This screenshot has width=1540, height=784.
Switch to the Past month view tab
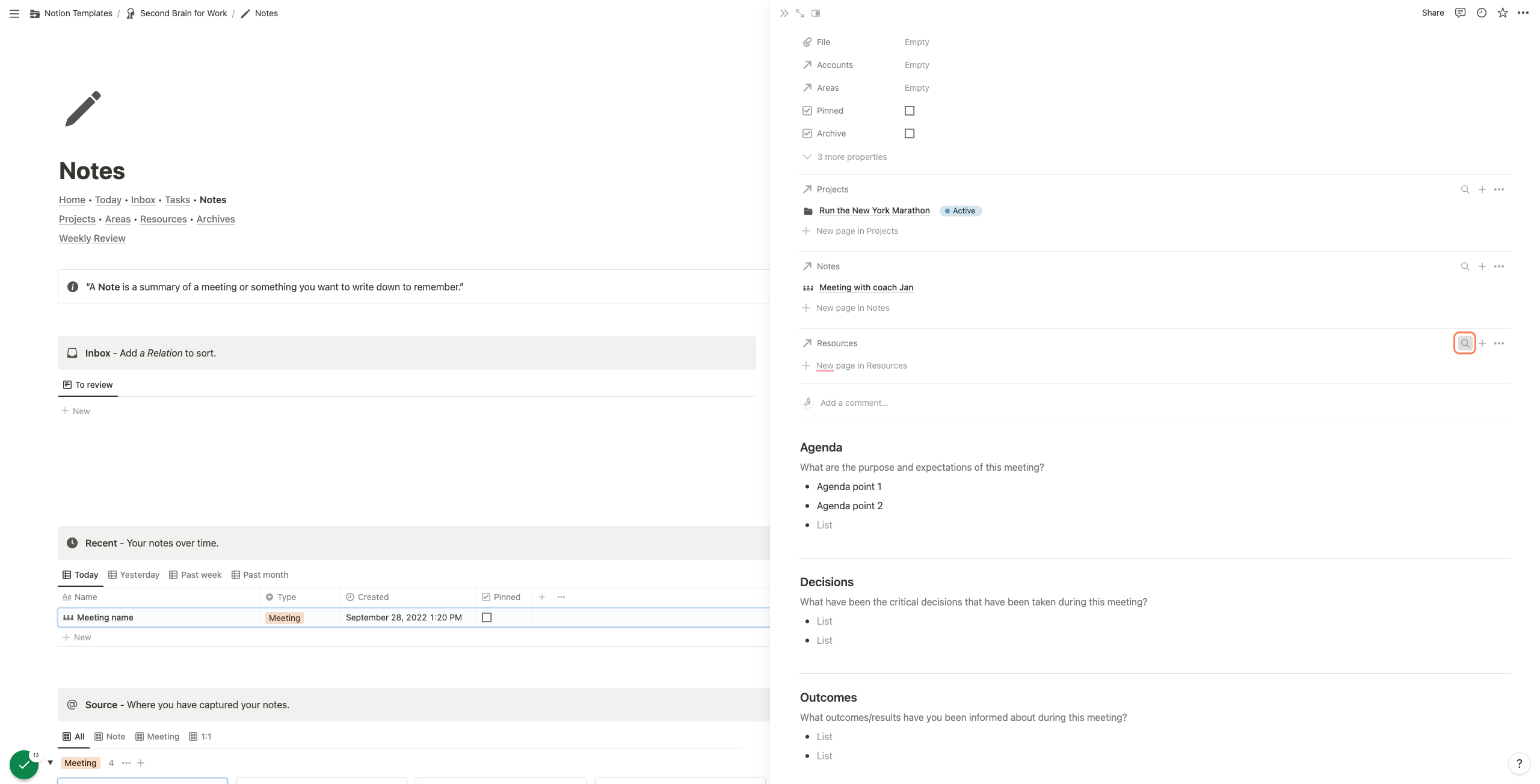coord(260,575)
